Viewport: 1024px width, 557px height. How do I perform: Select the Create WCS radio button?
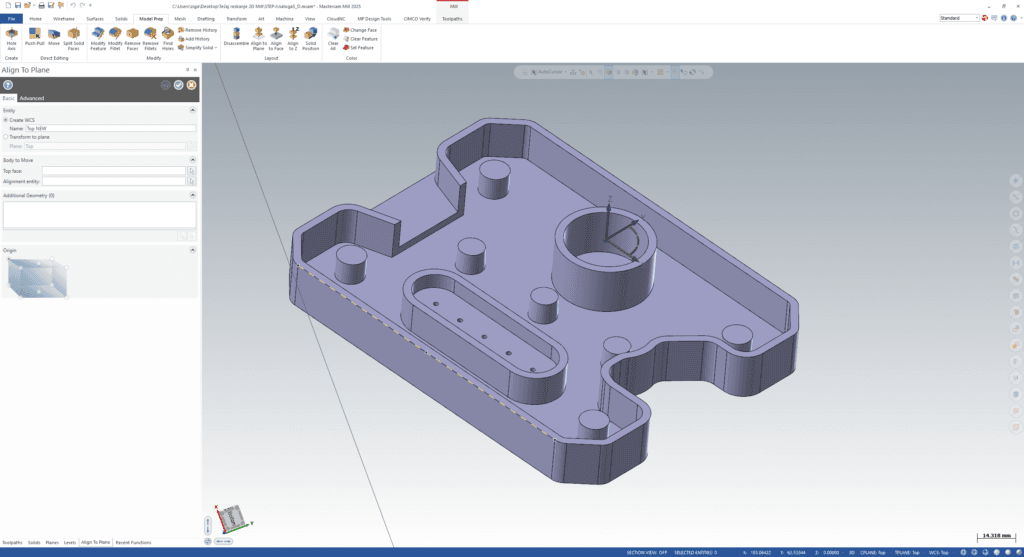click(x=5, y=119)
